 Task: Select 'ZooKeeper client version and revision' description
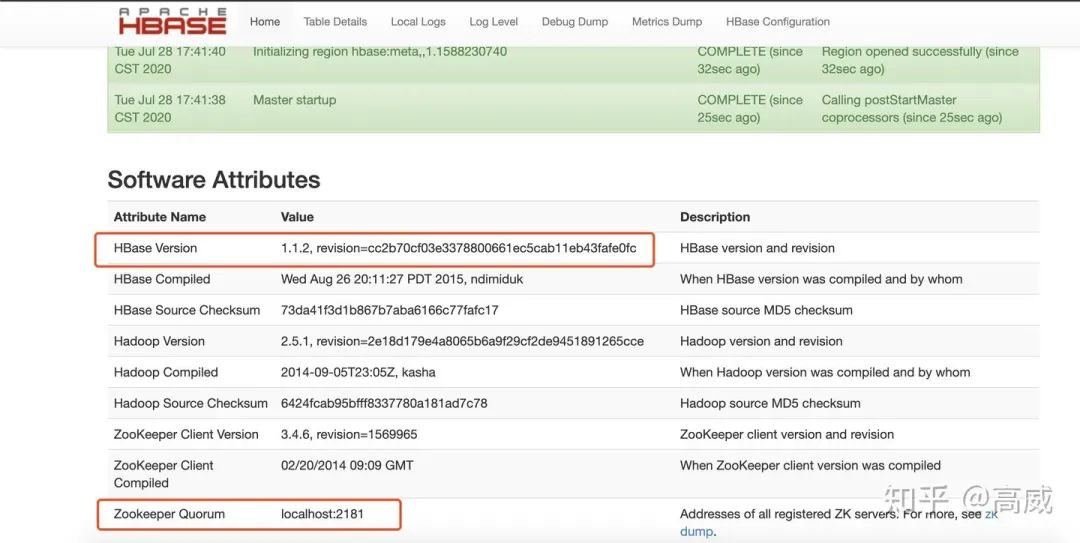pyautogui.click(x=787, y=434)
